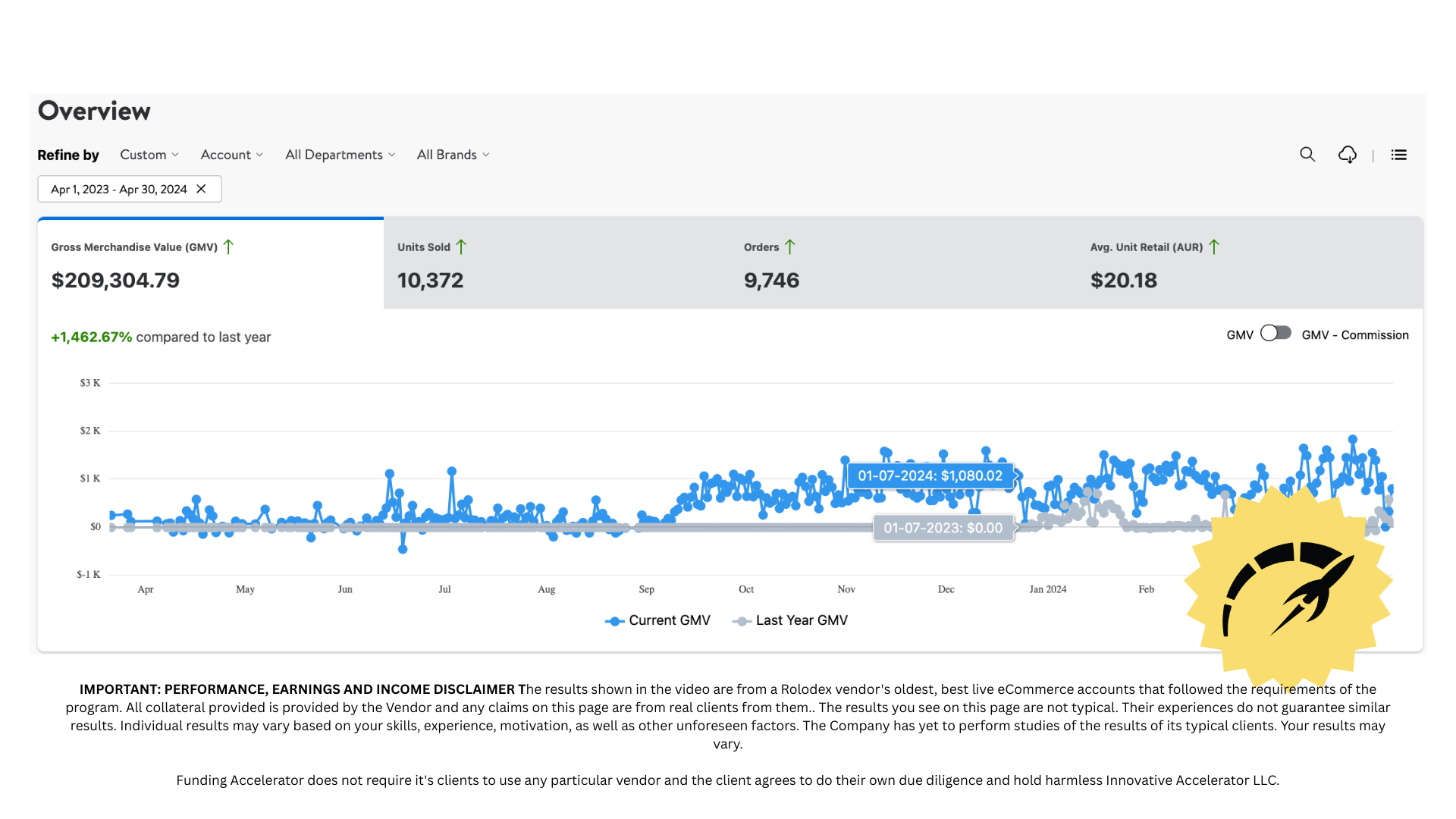The height and width of the screenshot is (819, 1456).
Task: Click the Avg. Unit Retail up arrow
Action: coord(1214,247)
